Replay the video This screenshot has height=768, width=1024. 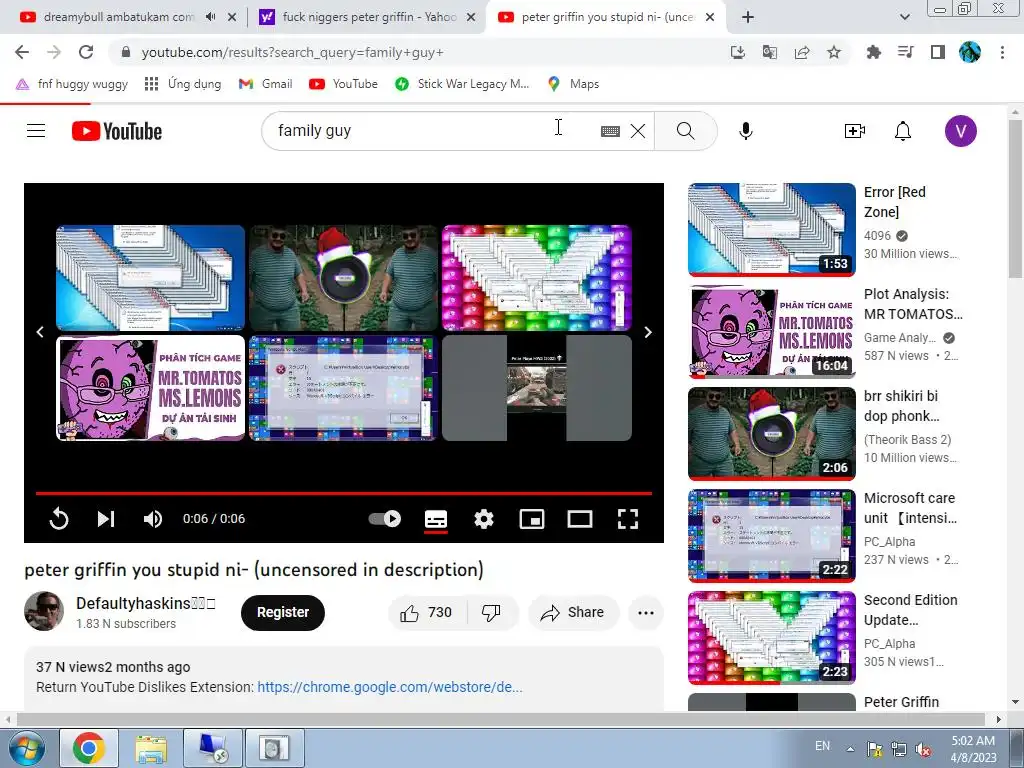click(59, 519)
